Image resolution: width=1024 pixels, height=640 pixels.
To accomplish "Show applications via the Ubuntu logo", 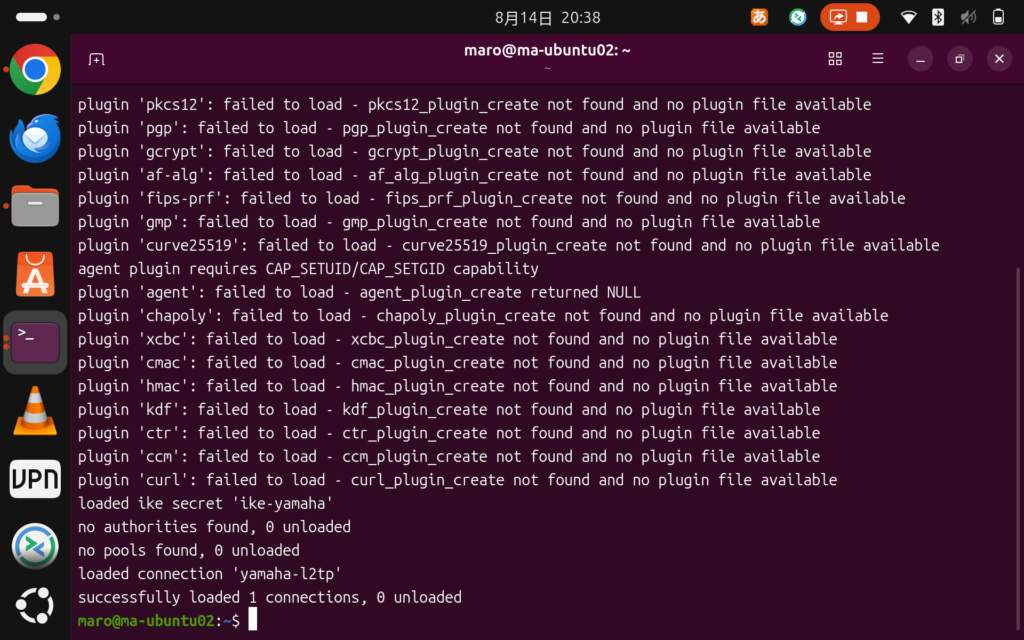I will [35, 606].
